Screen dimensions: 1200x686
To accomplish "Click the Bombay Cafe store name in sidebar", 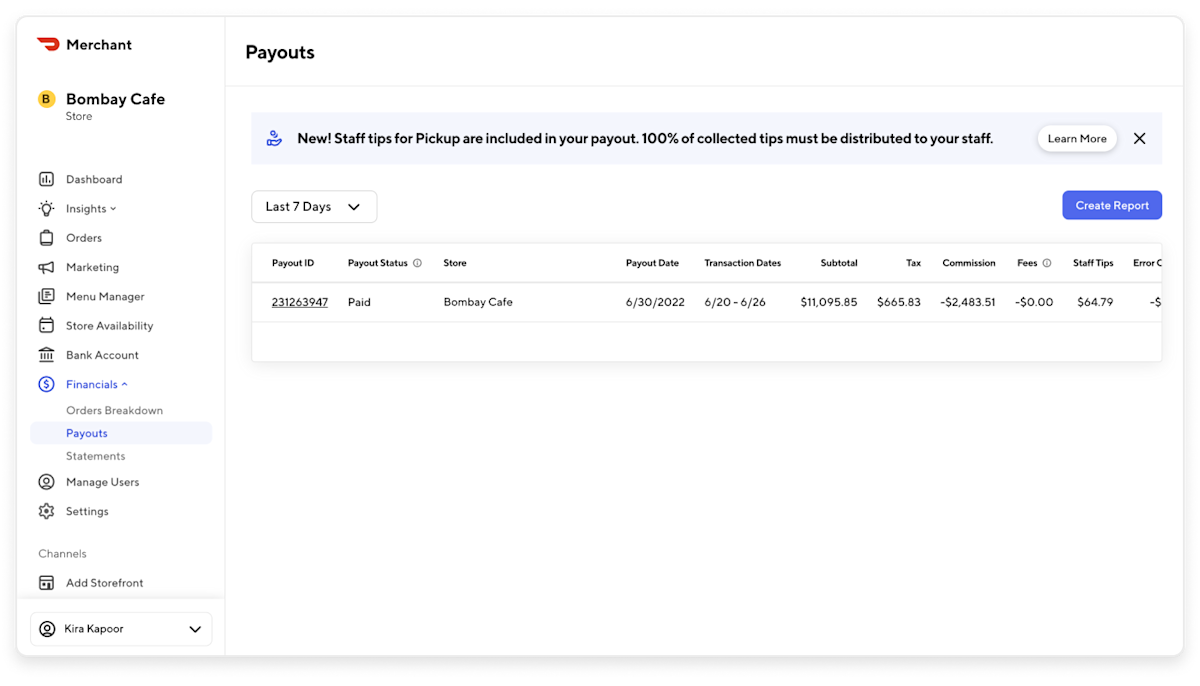I will [x=115, y=99].
